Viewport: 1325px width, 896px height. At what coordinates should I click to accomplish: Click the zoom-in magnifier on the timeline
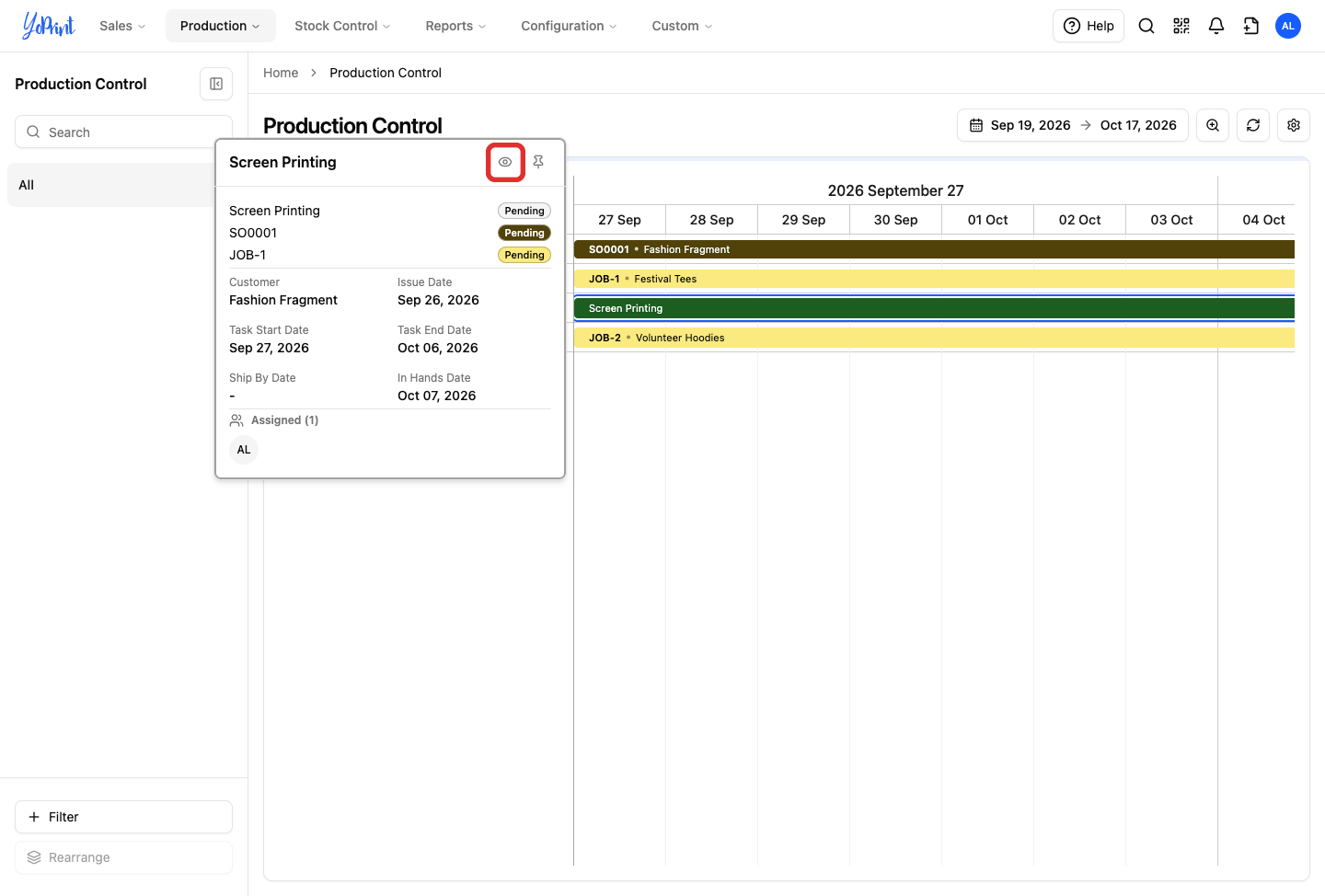(x=1213, y=125)
